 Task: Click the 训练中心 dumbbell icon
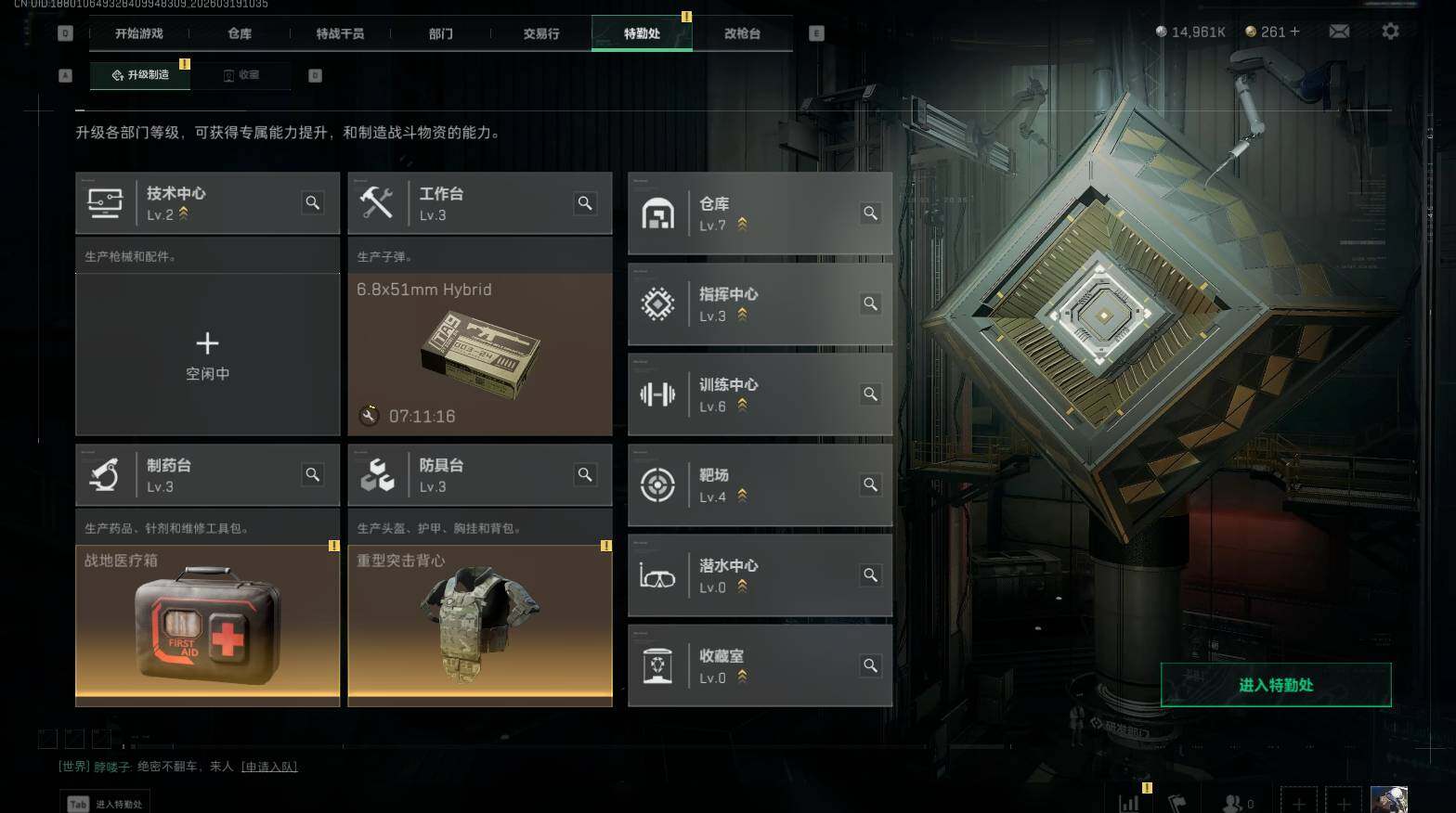click(x=657, y=394)
